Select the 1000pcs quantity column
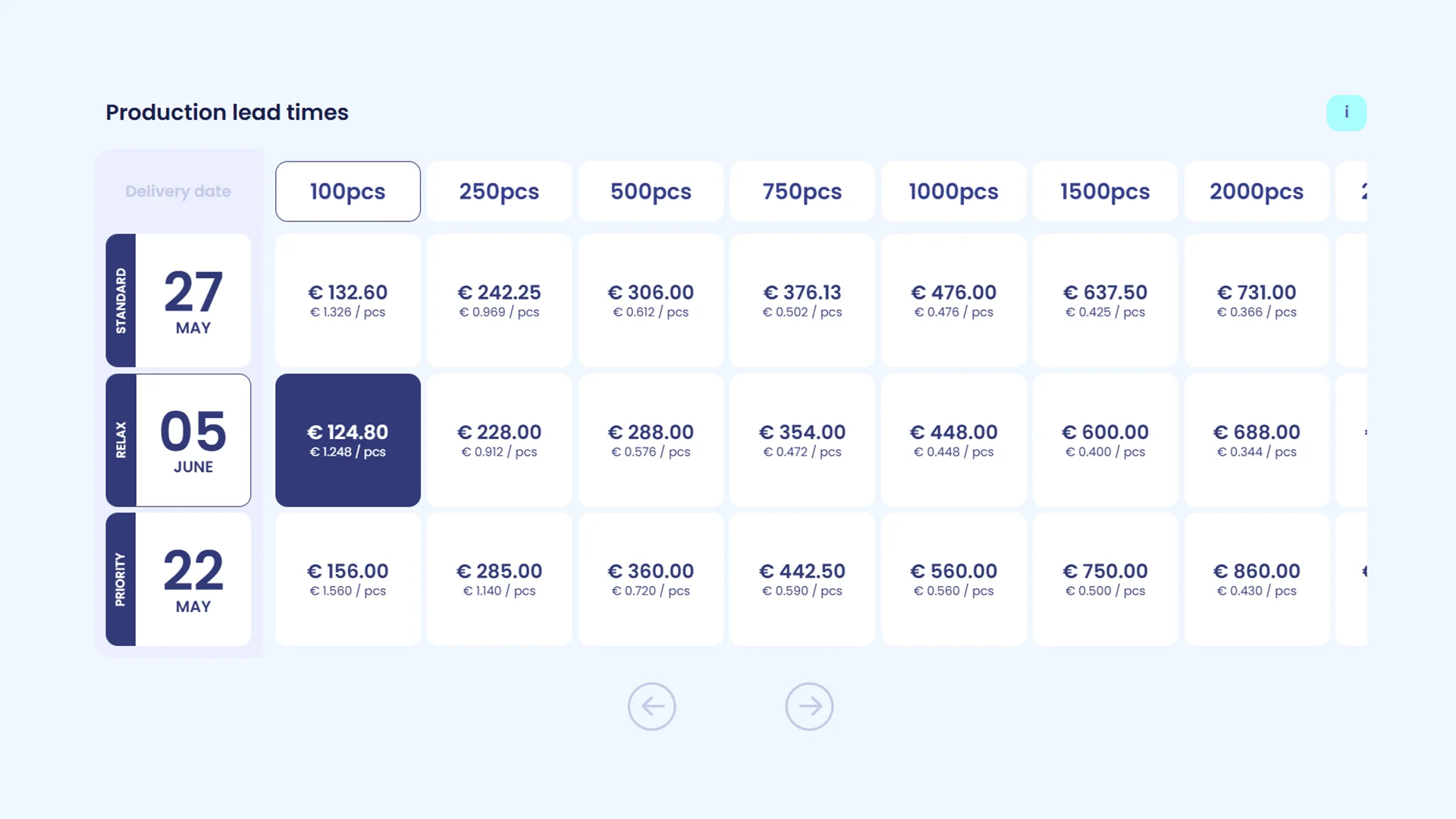Image resolution: width=1456 pixels, height=819 pixels. coord(954,191)
